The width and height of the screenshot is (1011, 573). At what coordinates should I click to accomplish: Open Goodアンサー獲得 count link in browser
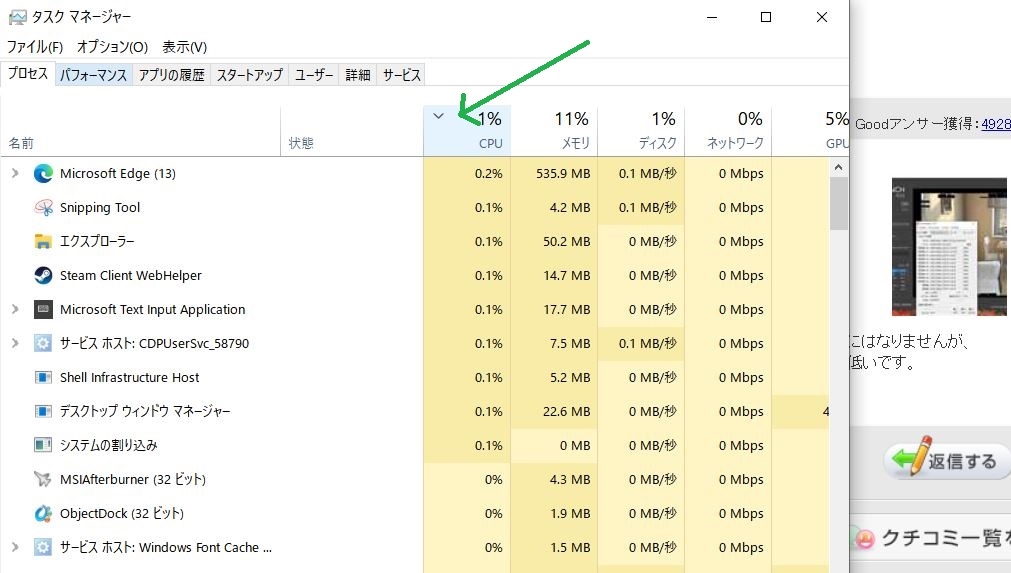[x=996, y=124]
